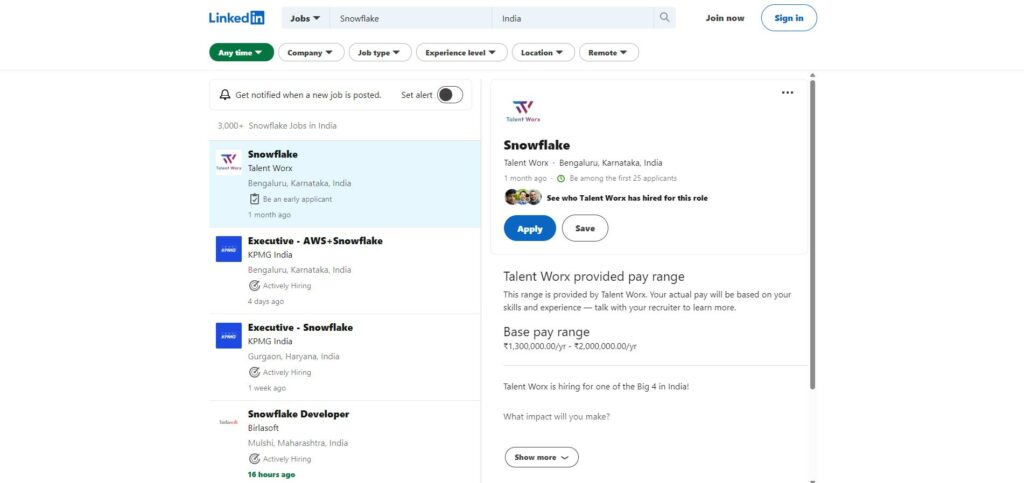Open the three-dots job options menu

788,93
